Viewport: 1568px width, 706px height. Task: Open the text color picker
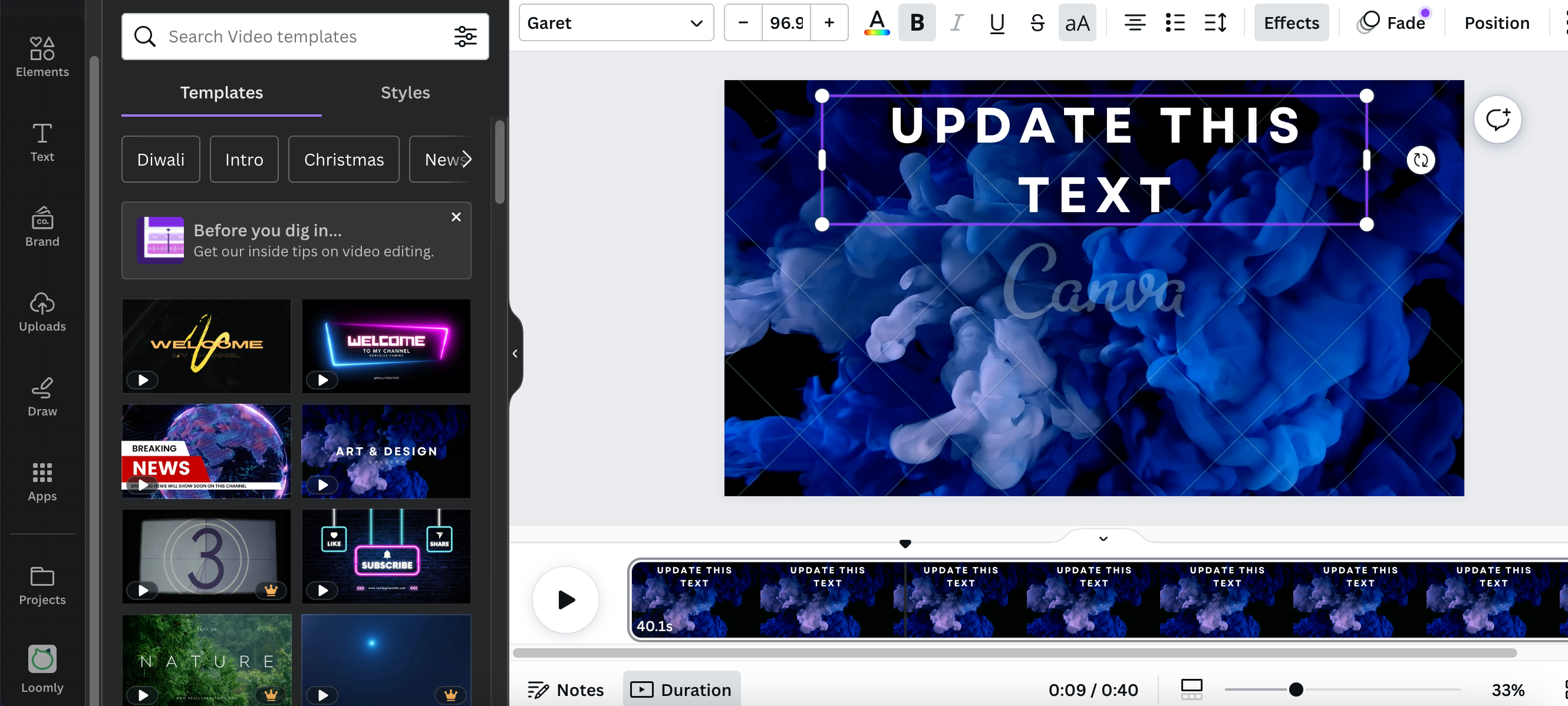click(x=877, y=22)
